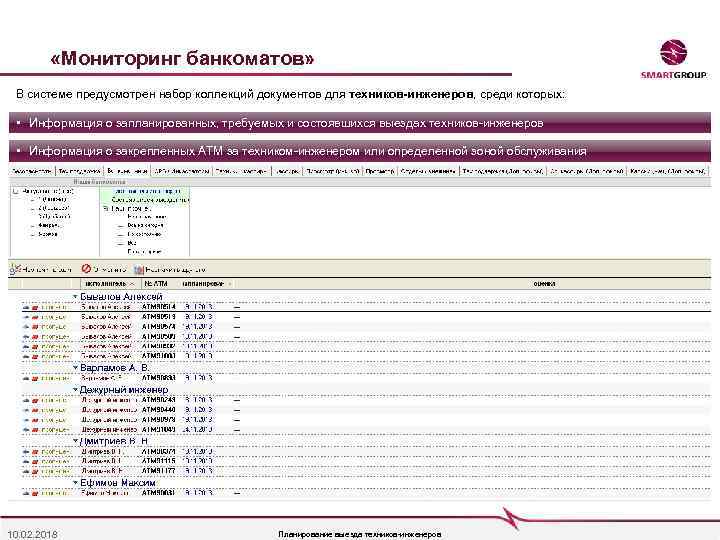
Task: Click the Дежурный инженер group title
Action: pyautogui.click(x=124, y=390)
